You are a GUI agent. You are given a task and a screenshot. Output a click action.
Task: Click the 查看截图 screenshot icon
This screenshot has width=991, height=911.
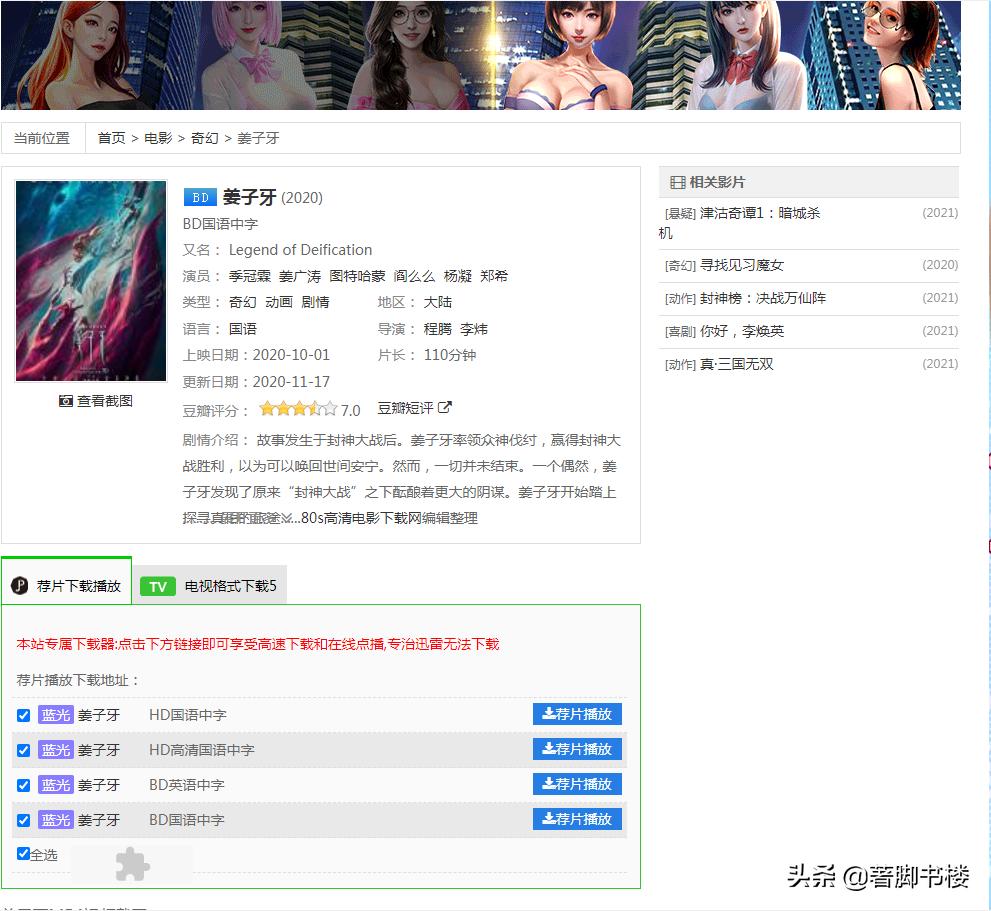(x=64, y=400)
